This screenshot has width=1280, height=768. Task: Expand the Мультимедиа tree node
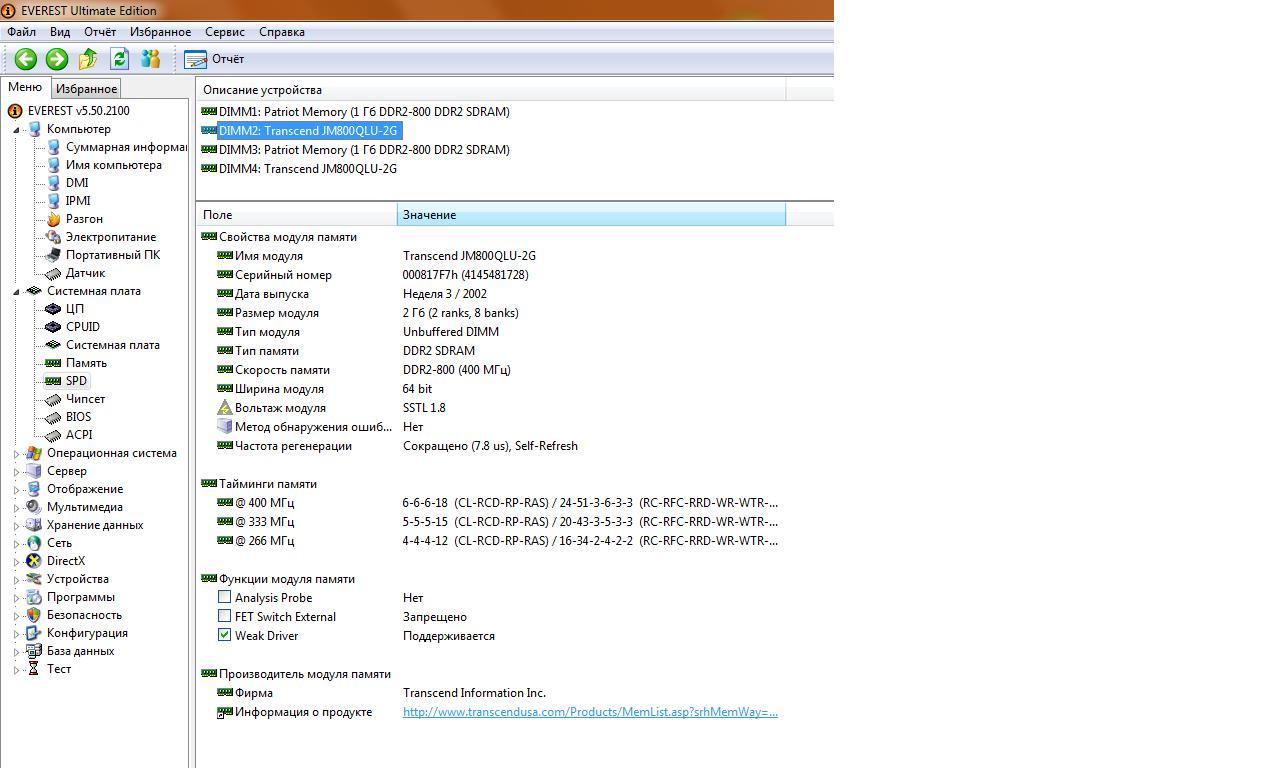coord(17,507)
